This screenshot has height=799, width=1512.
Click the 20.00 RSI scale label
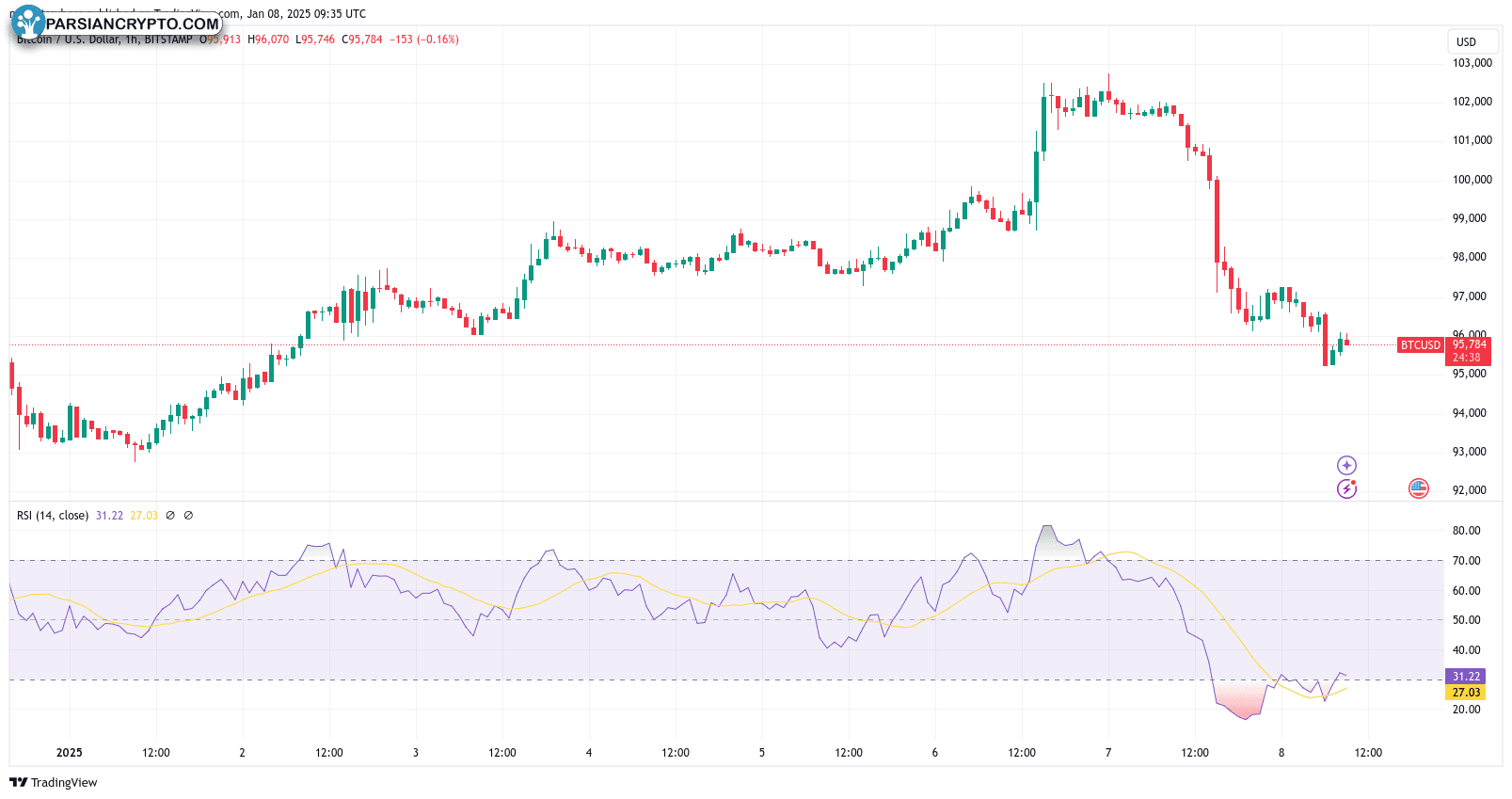(1467, 710)
